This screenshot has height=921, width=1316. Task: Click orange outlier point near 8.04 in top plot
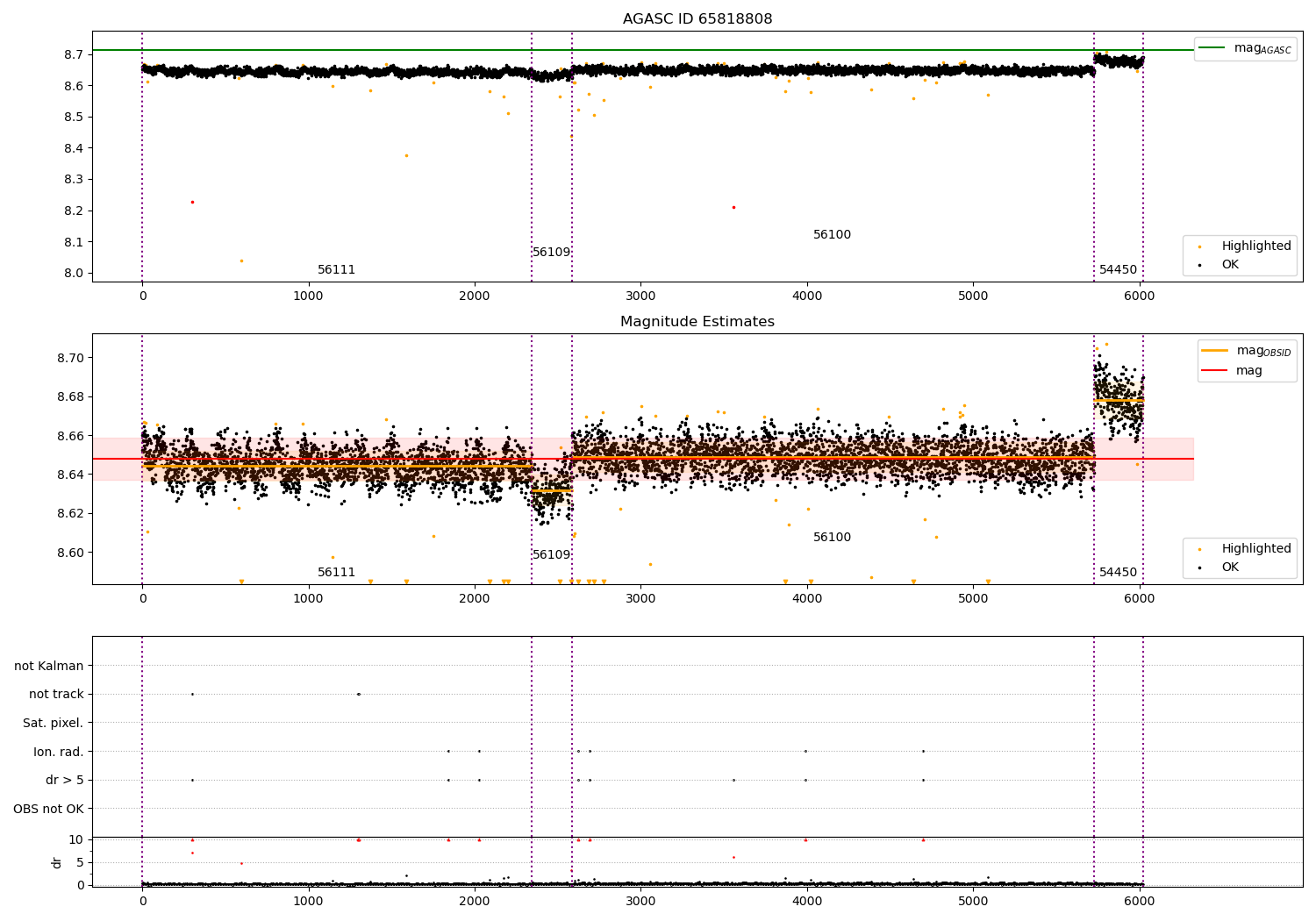[241, 261]
